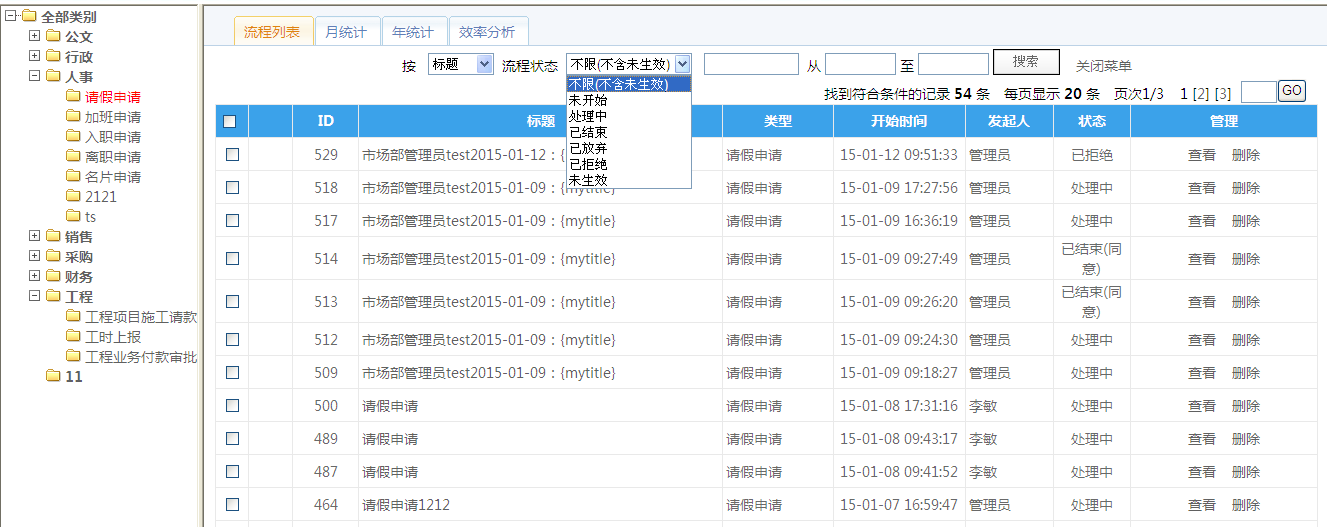Image resolution: width=1327 pixels, height=527 pixels.
Task: Click the 入职申请 folder icon
Action: pos(73,137)
